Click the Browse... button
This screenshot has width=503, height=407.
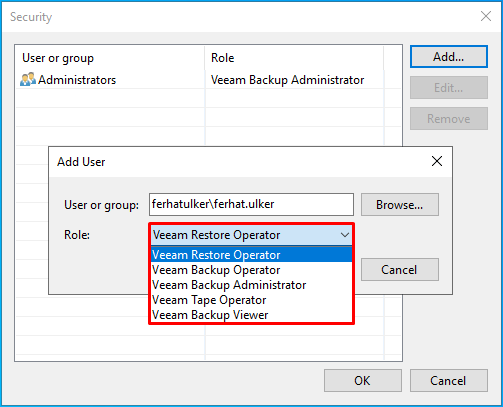point(400,205)
